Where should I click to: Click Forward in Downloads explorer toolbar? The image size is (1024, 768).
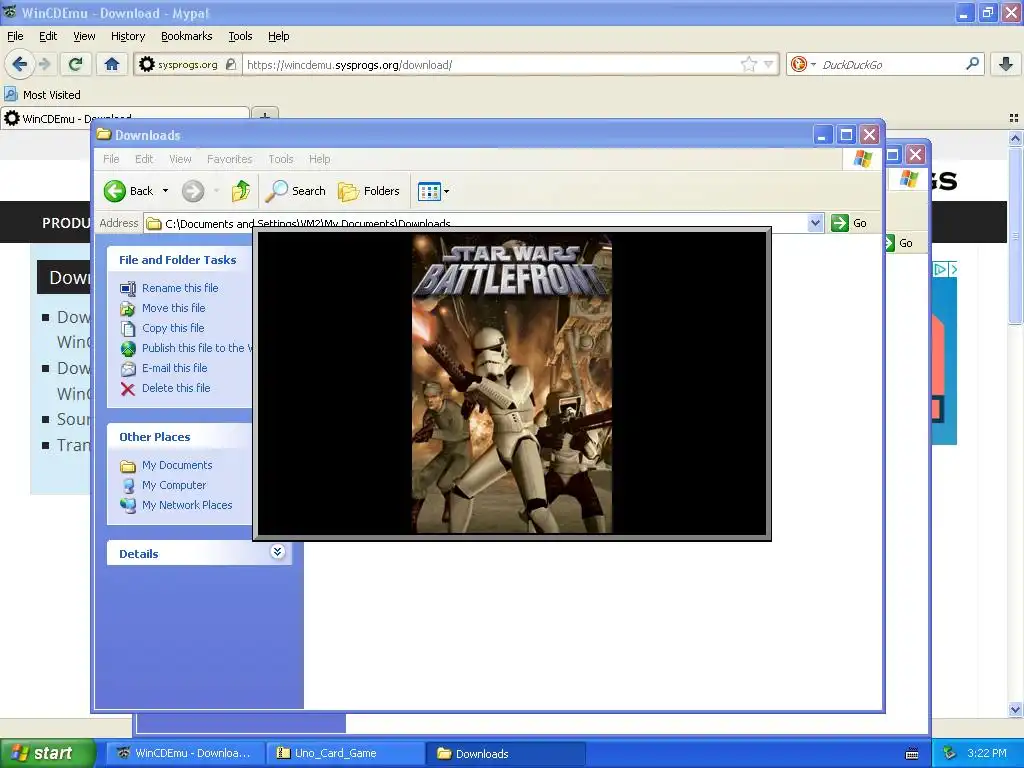click(x=193, y=191)
